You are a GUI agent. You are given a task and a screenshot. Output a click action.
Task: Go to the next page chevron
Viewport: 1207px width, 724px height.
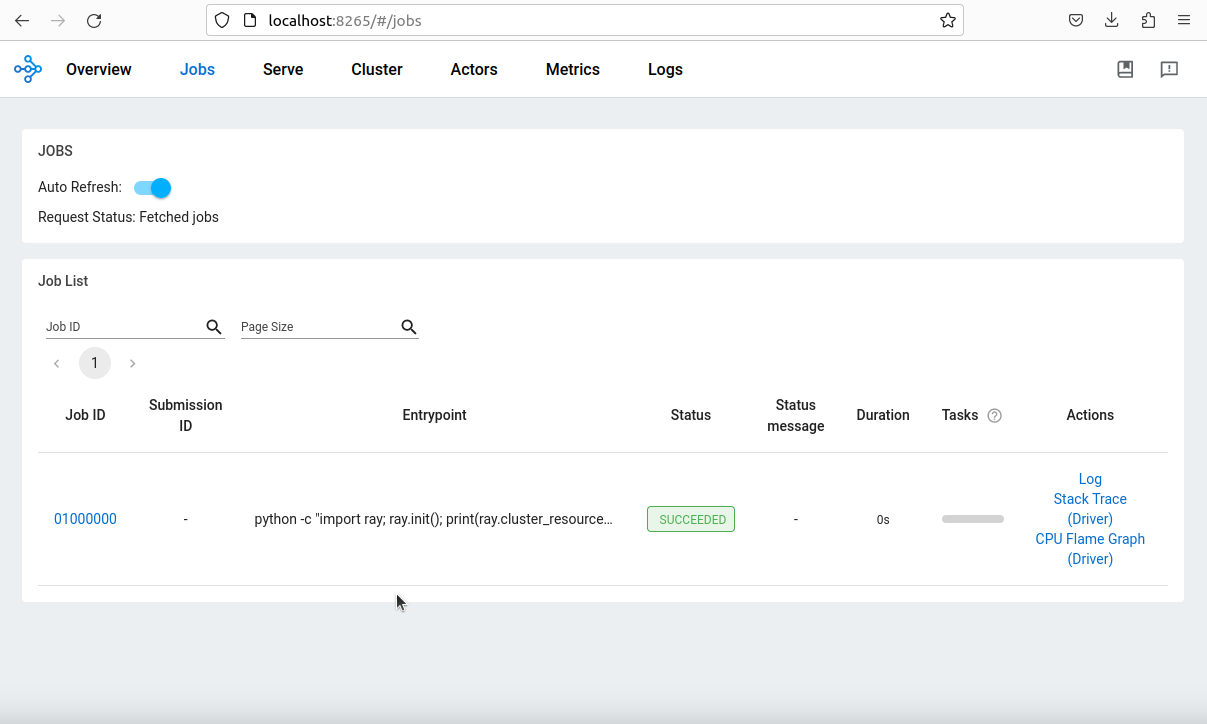(133, 363)
